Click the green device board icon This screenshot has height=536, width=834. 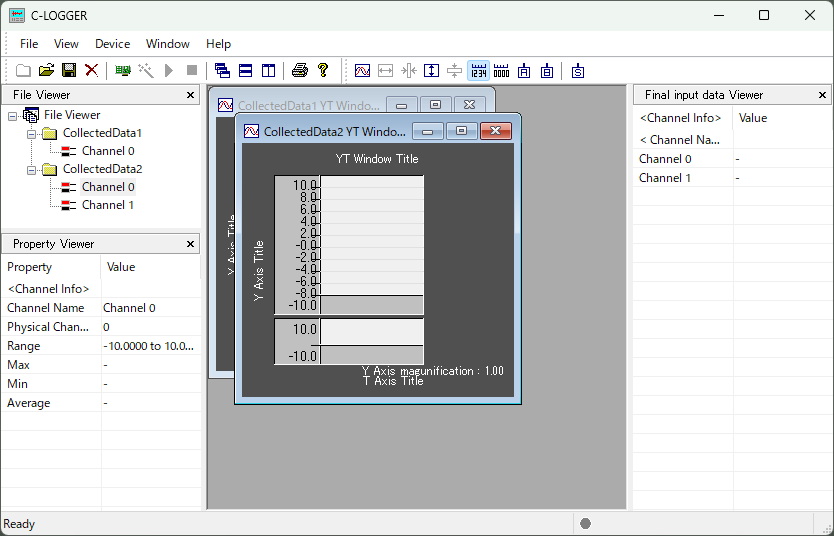coord(123,70)
